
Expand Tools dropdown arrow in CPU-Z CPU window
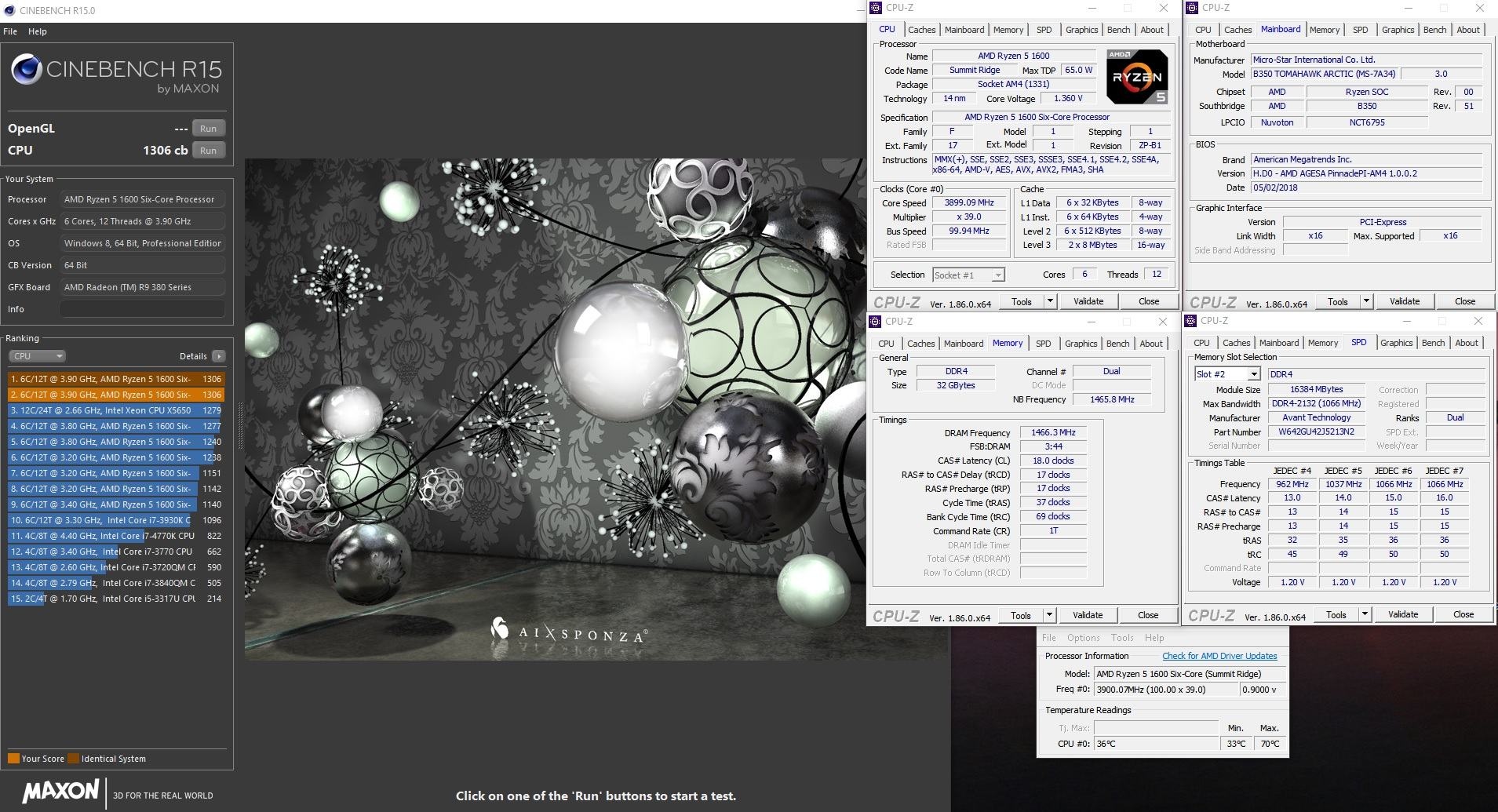pyautogui.click(x=1051, y=301)
